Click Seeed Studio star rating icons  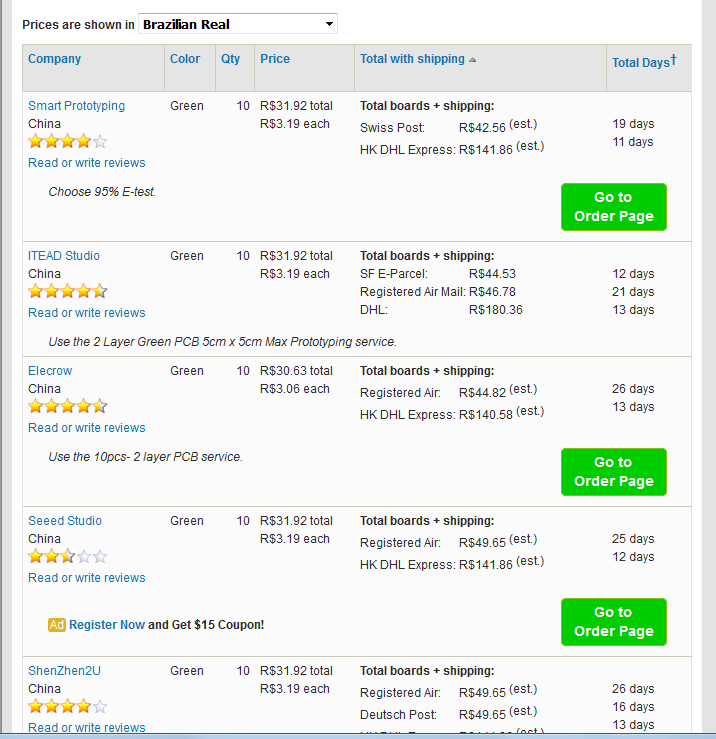coord(67,556)
